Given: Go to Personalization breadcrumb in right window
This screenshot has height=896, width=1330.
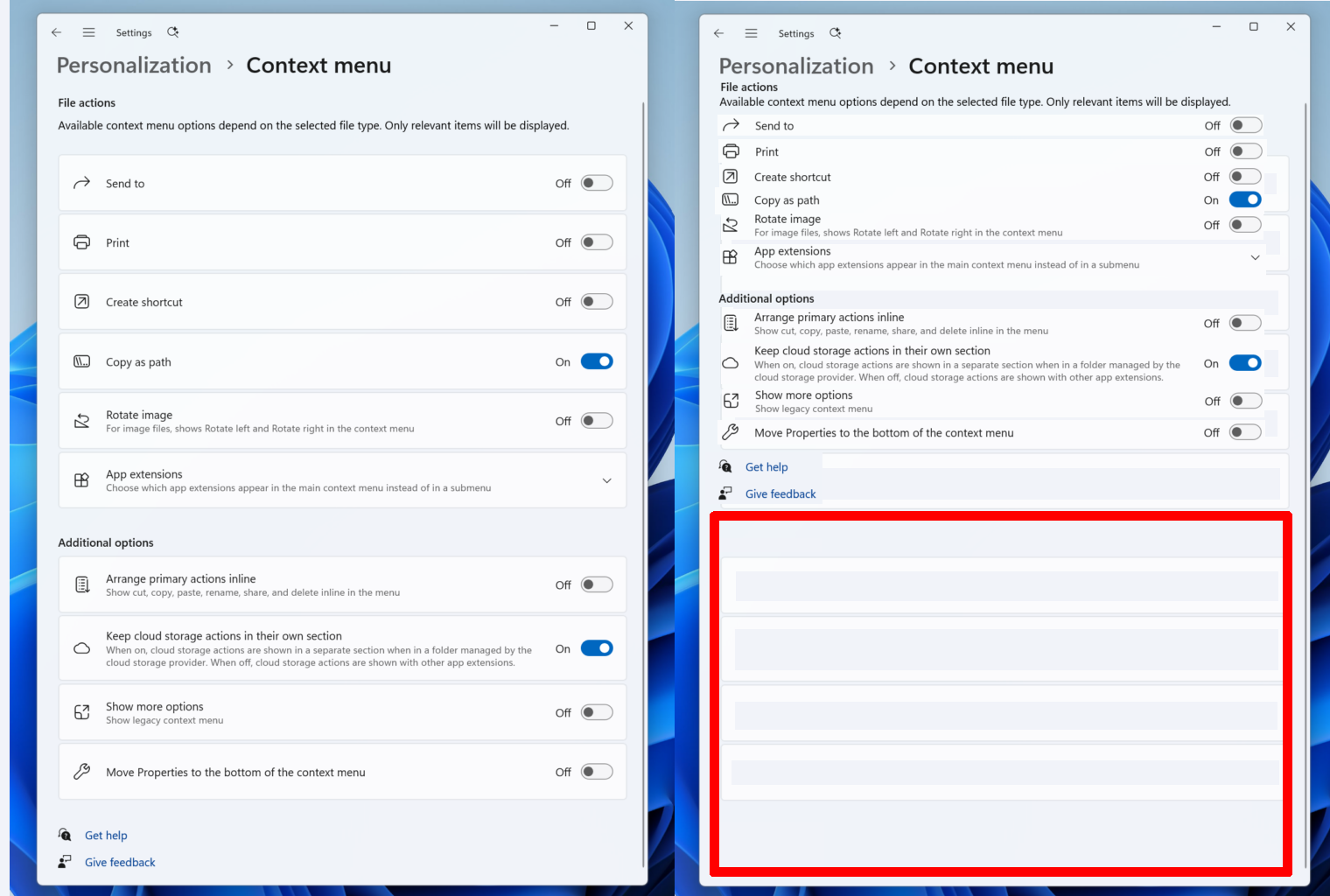Looking at the screenshot, I should (796, 66).
